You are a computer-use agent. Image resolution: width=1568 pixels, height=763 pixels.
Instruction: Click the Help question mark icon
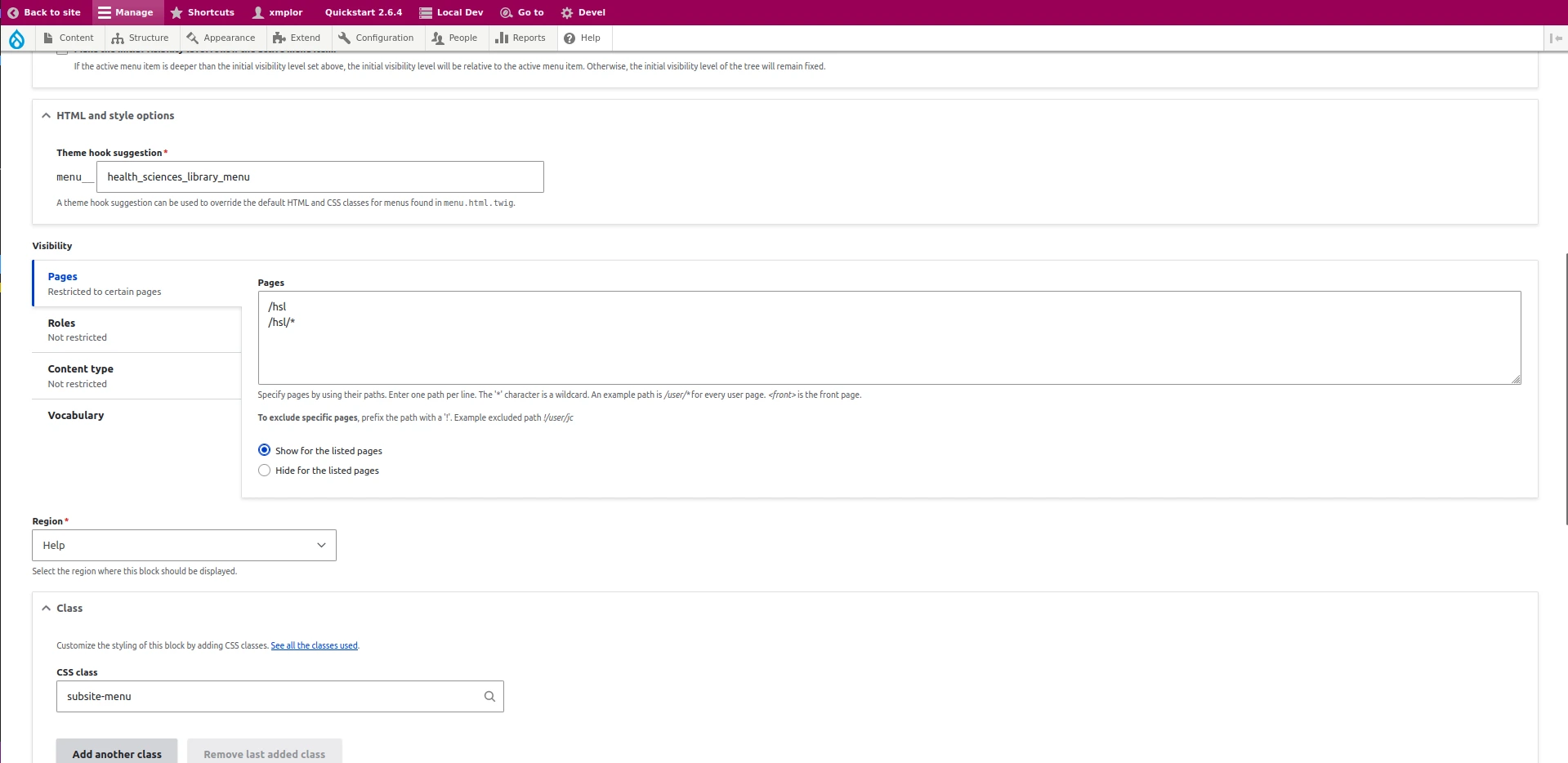tap(570, 38)
